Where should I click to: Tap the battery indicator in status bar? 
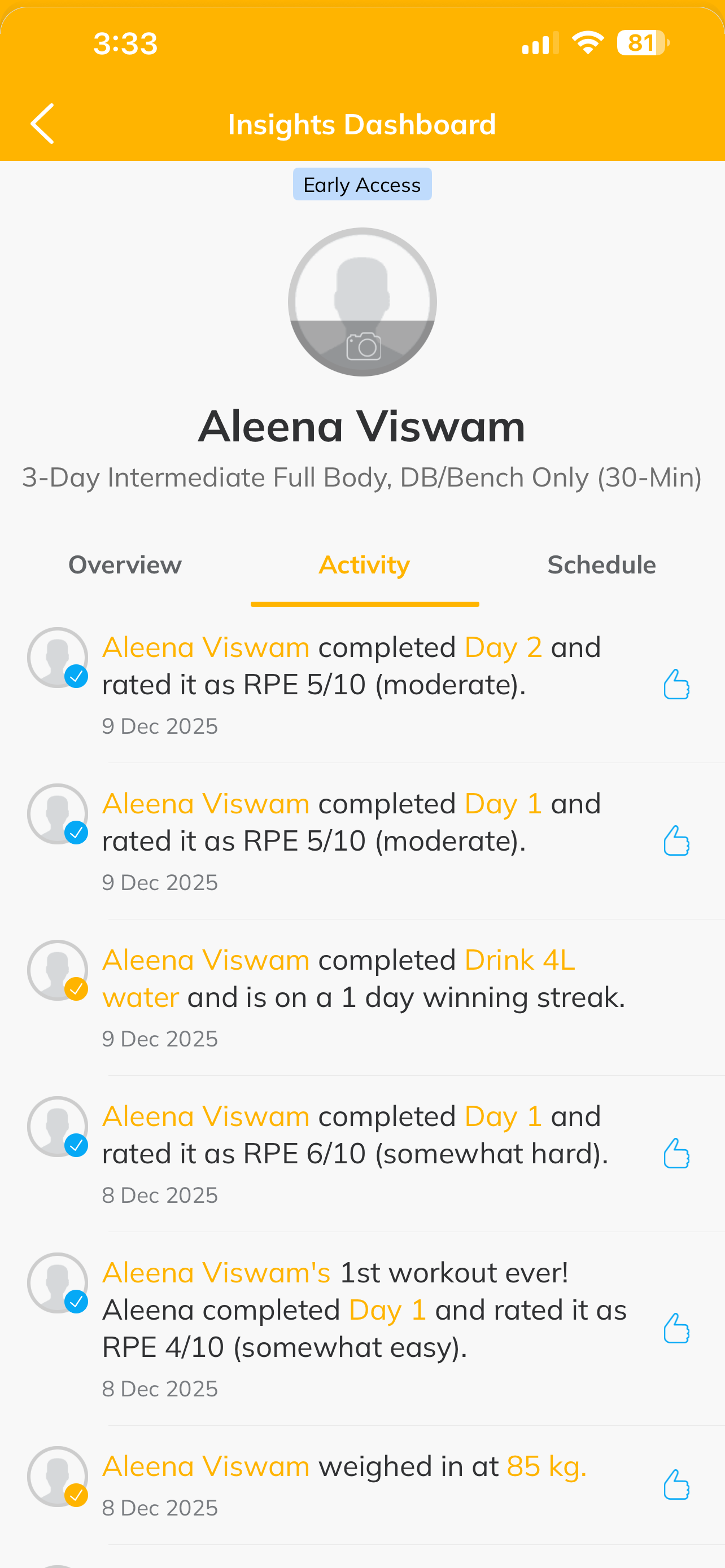coord(642,43)
